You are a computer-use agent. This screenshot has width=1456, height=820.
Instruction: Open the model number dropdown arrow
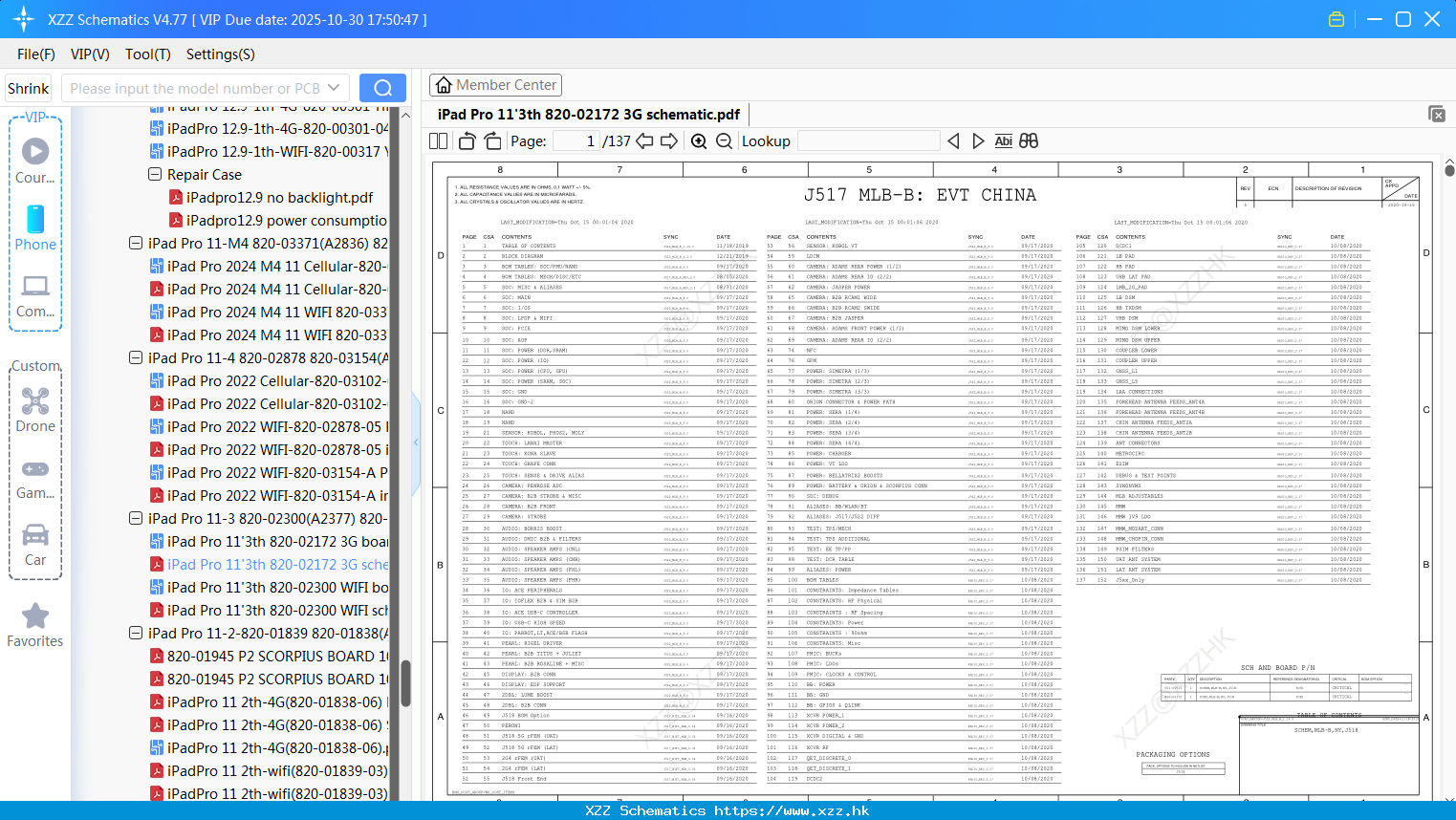tap(334, 88)
